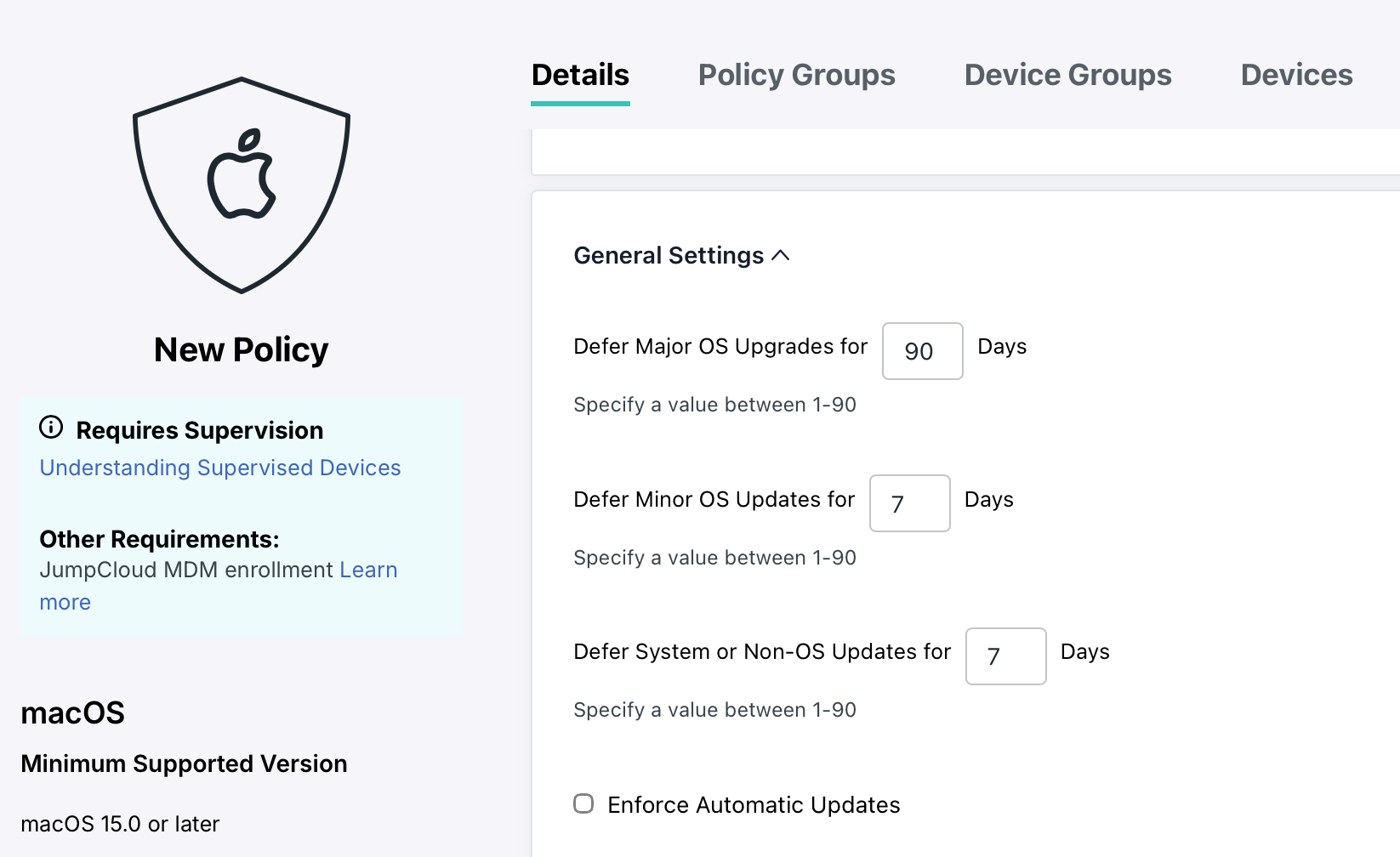1400x857 pixels.
Task: Click the Other Requirements heading
Action: point(159,539)
